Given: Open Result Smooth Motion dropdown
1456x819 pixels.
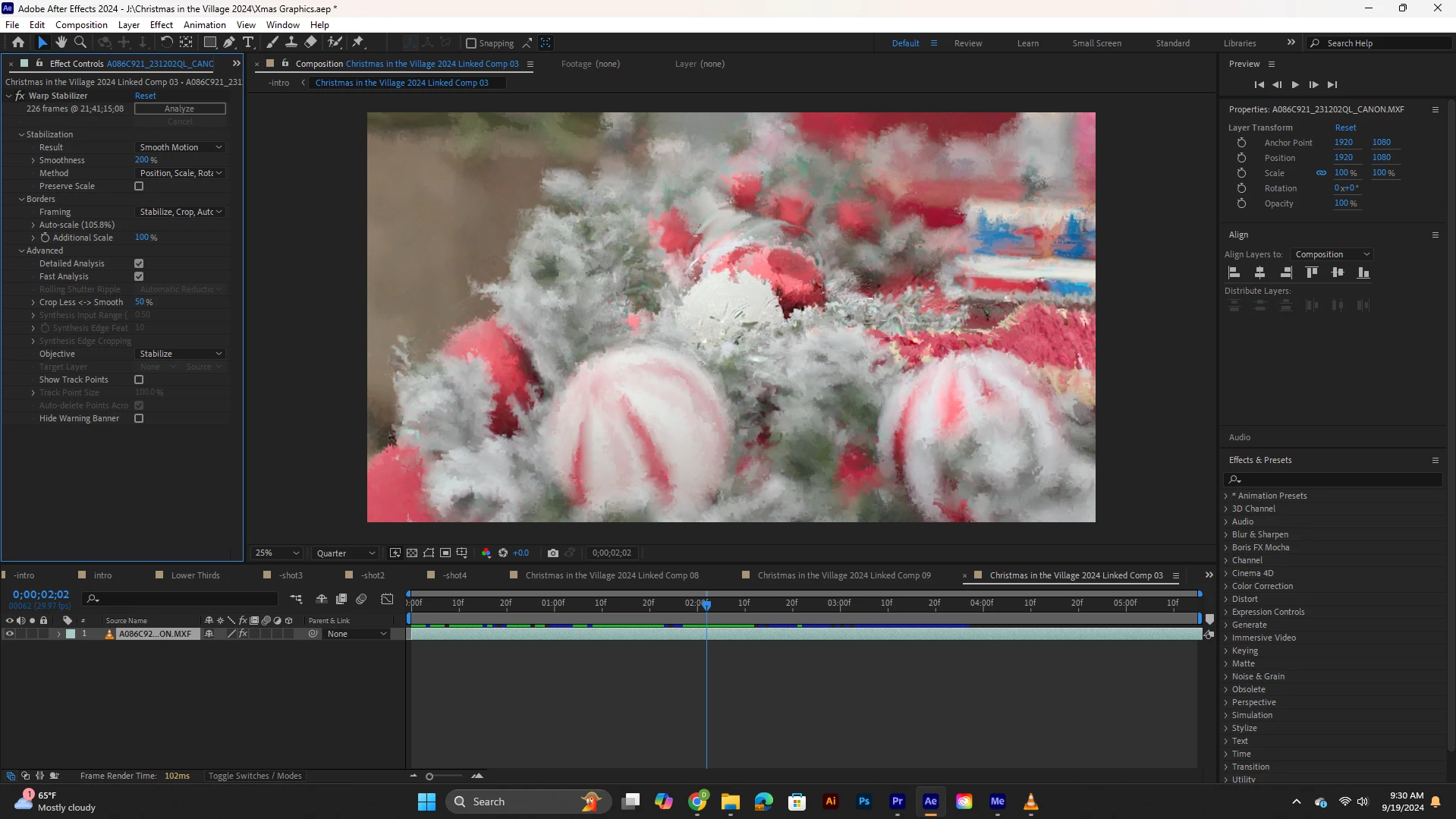Looking at the screenshot, I should coord(181,147).
